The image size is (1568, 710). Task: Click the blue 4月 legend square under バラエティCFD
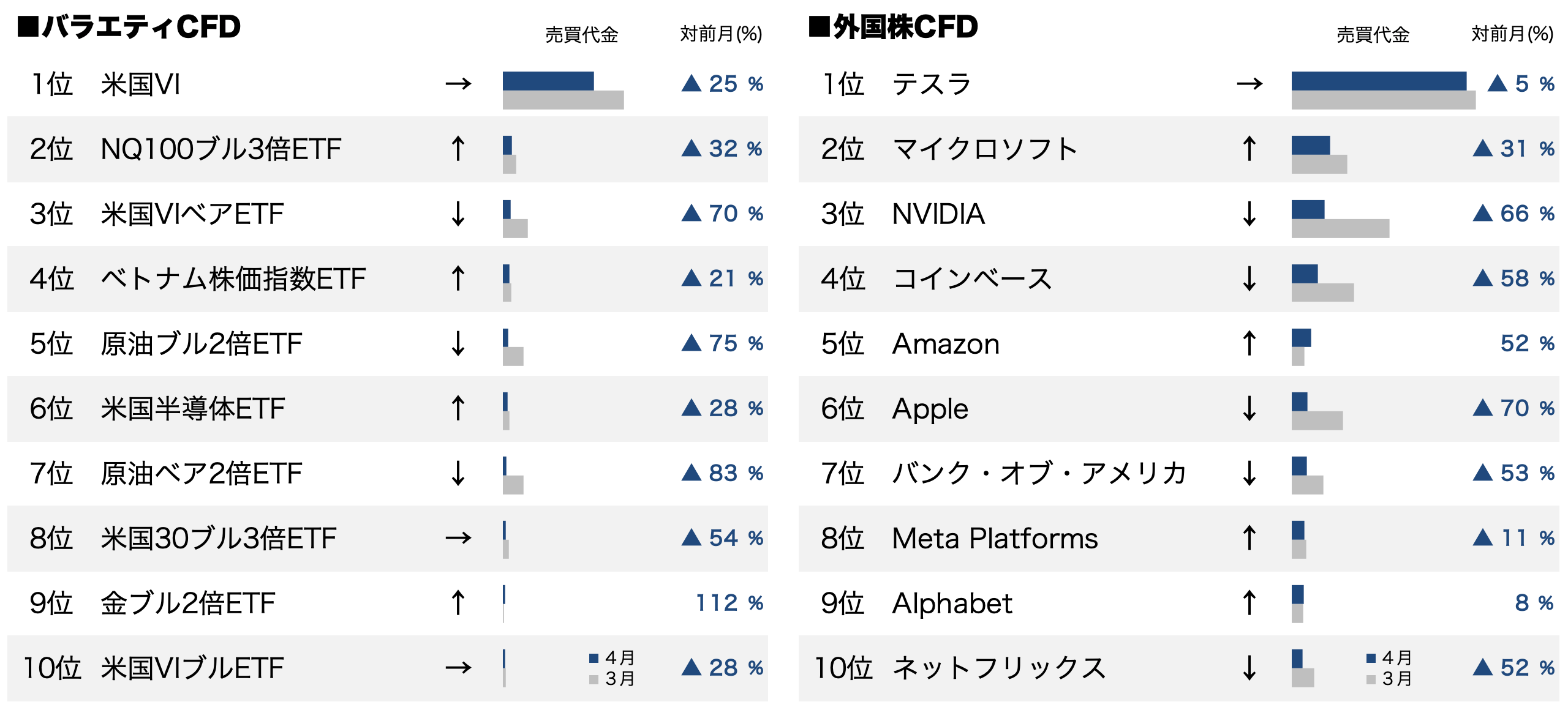594,658
